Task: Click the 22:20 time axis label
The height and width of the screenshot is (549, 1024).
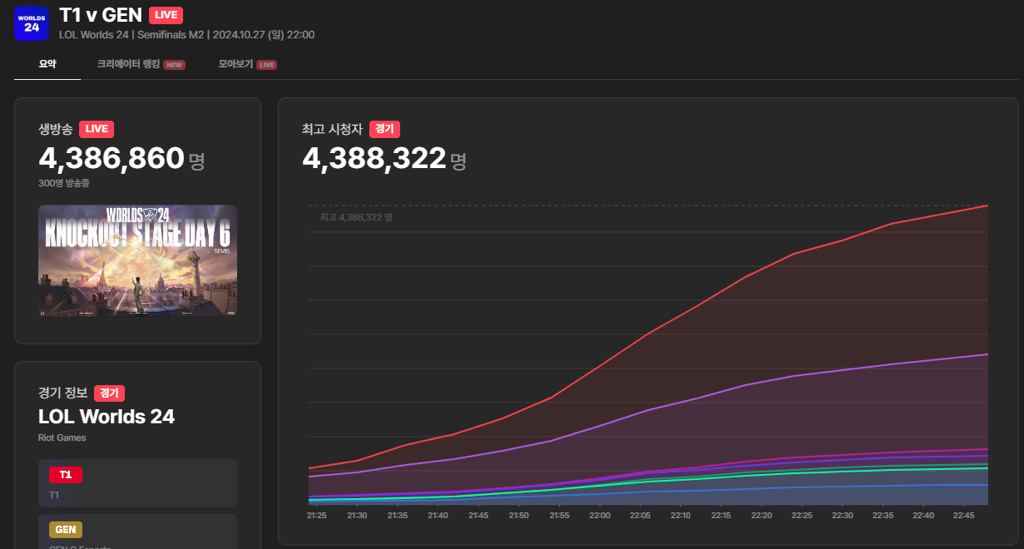Action: pos(761,516)
